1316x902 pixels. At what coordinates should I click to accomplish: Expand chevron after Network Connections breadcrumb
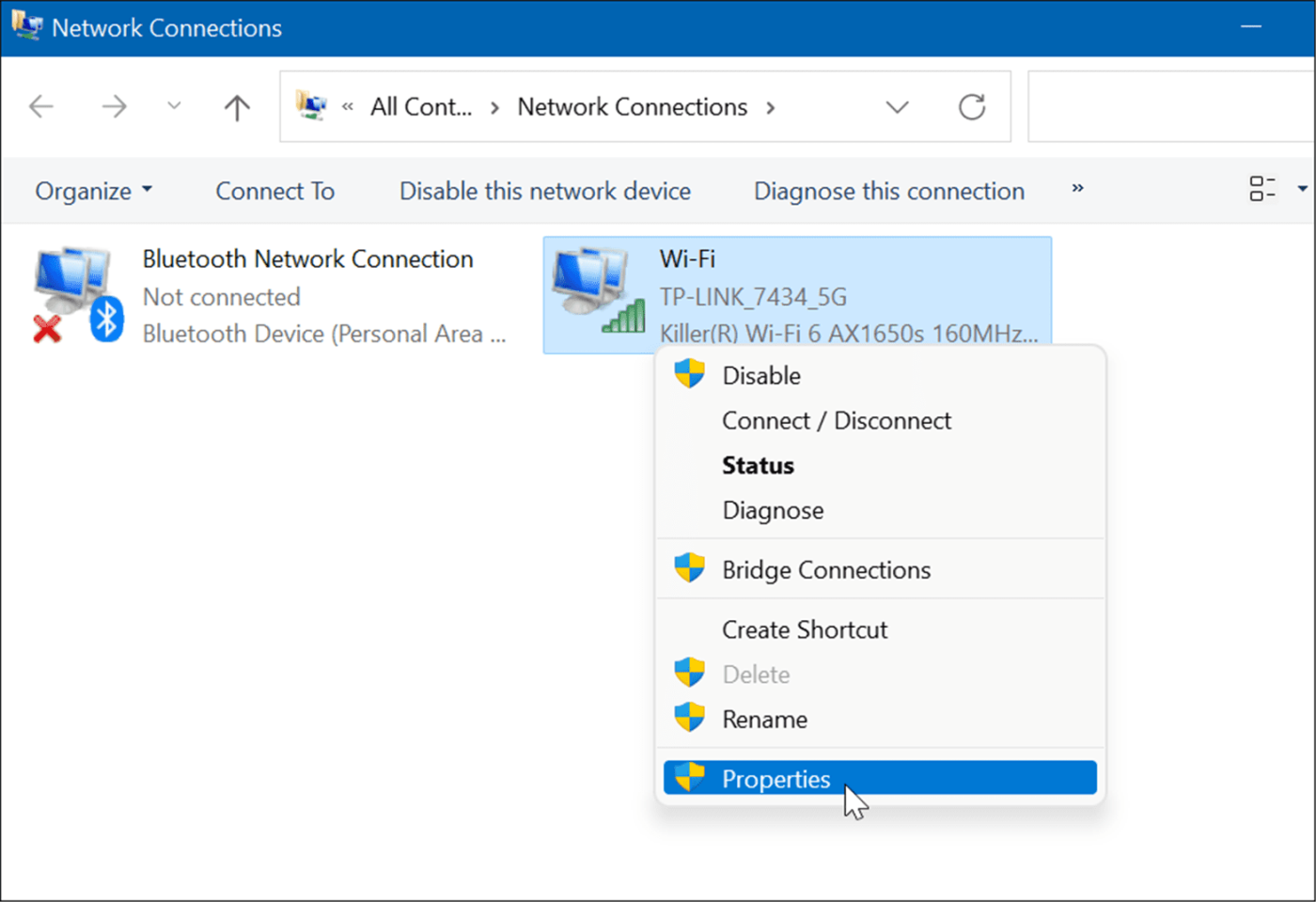(x=771, y=108)
